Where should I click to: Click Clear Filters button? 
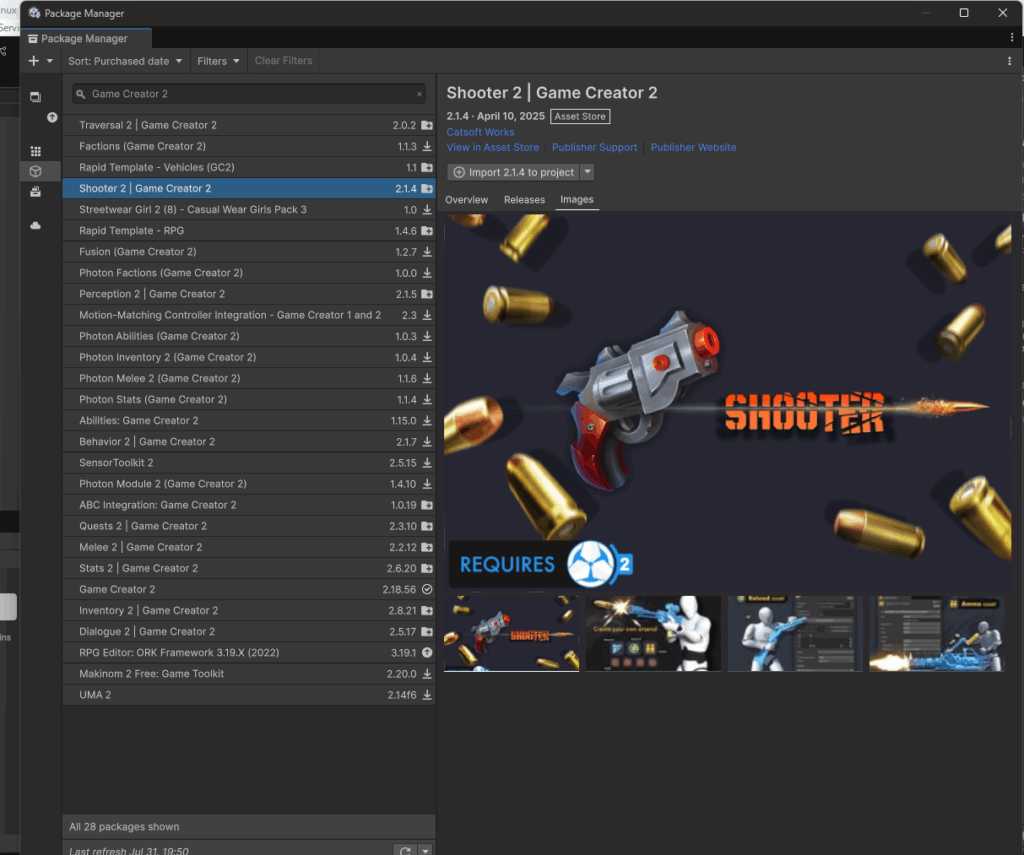(x=283, y=61)
